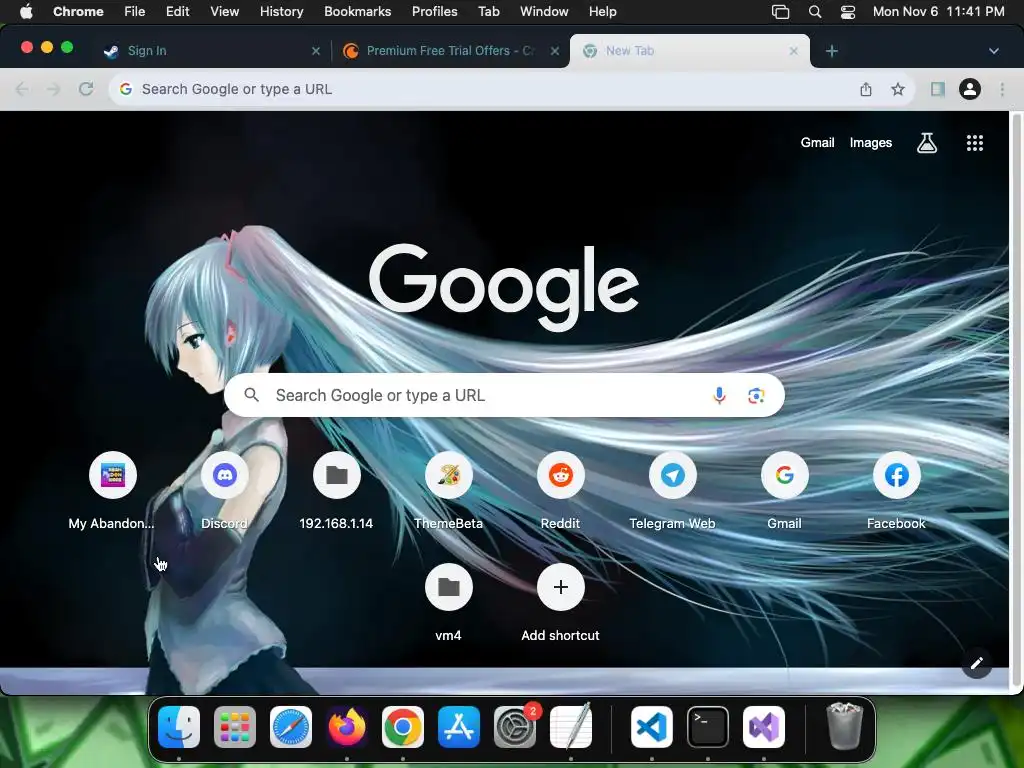1024x768 pixels.
Task: Toggle the Chrome side panel
Action: tap(938, 89)
